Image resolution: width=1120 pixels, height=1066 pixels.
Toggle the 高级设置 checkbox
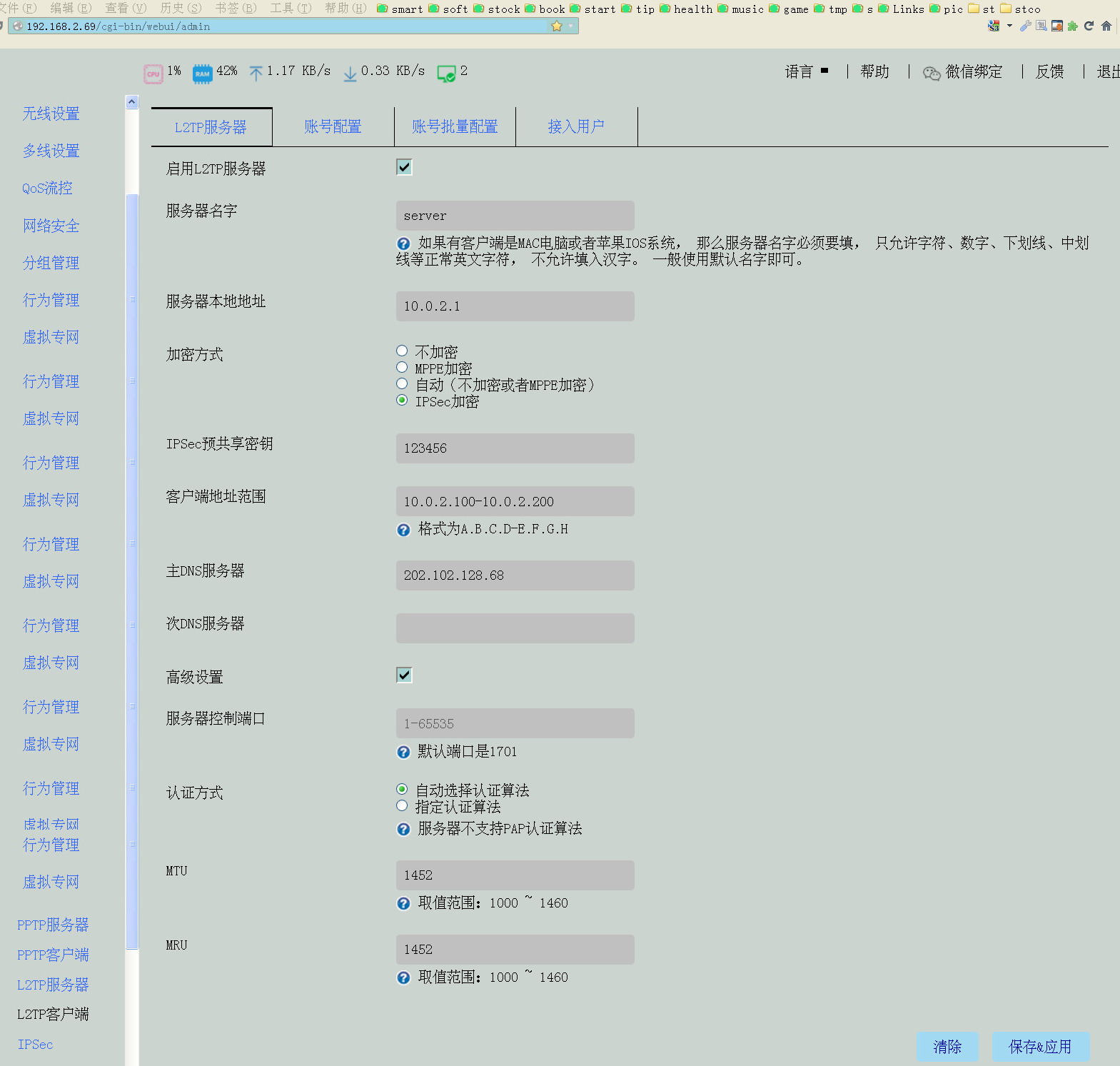coord(404,675)
